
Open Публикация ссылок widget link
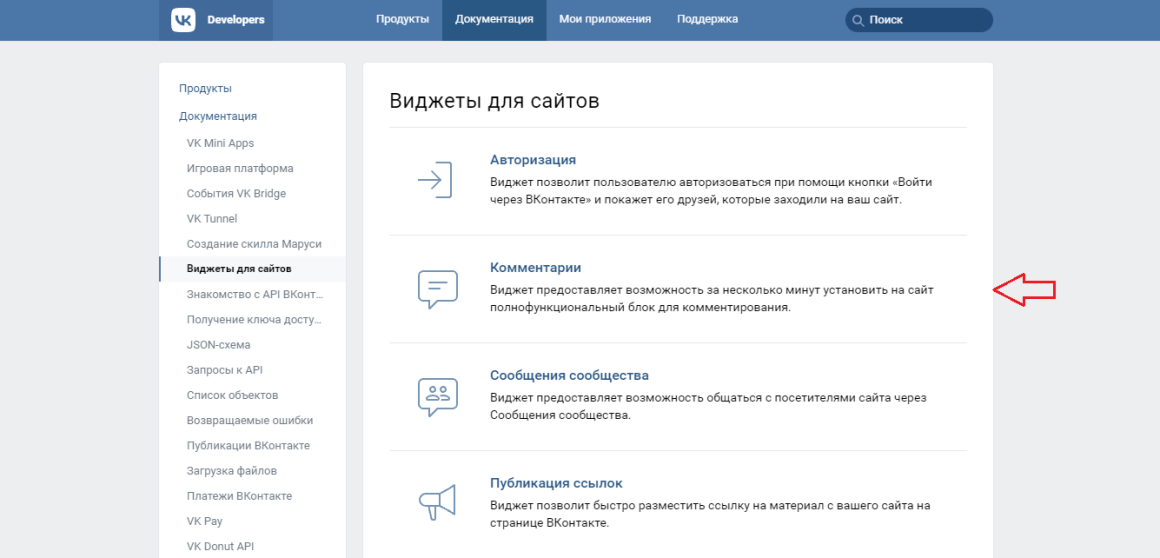click(556, 483)
